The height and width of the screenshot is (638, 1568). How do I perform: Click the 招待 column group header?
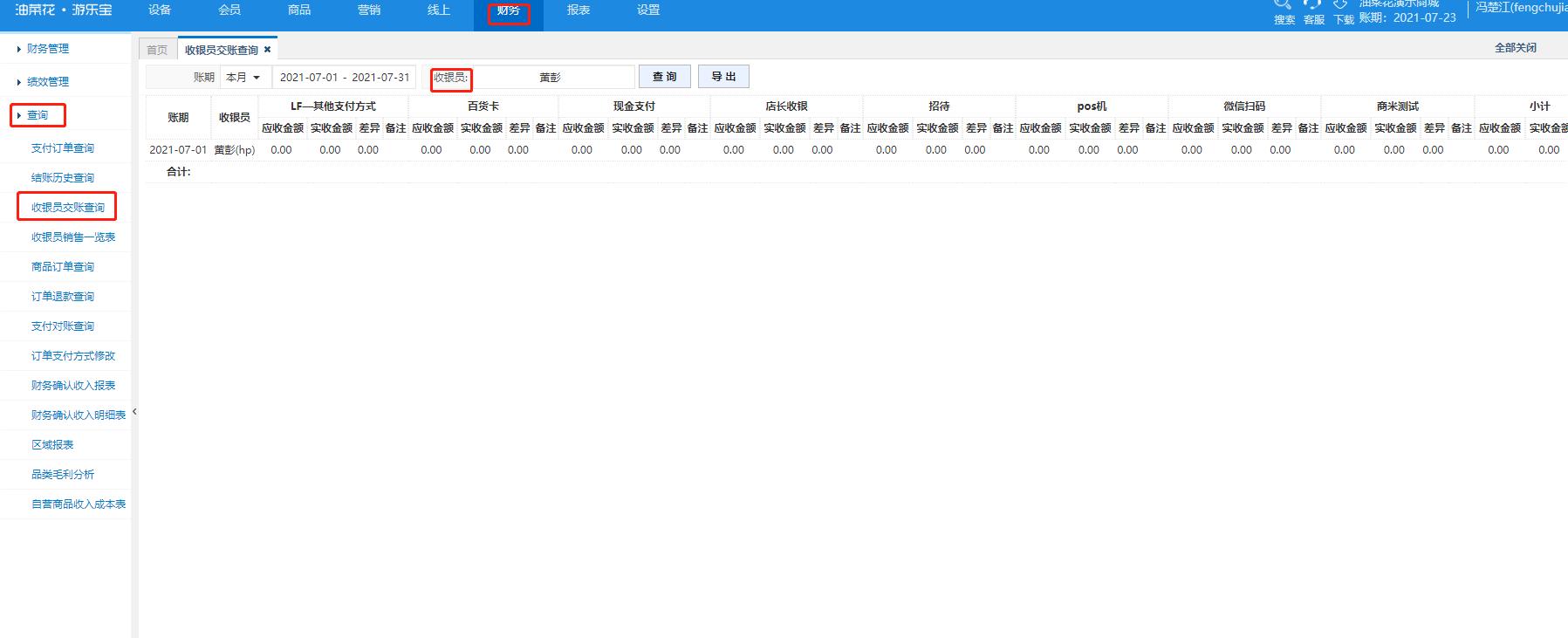[x=940, y=106]
